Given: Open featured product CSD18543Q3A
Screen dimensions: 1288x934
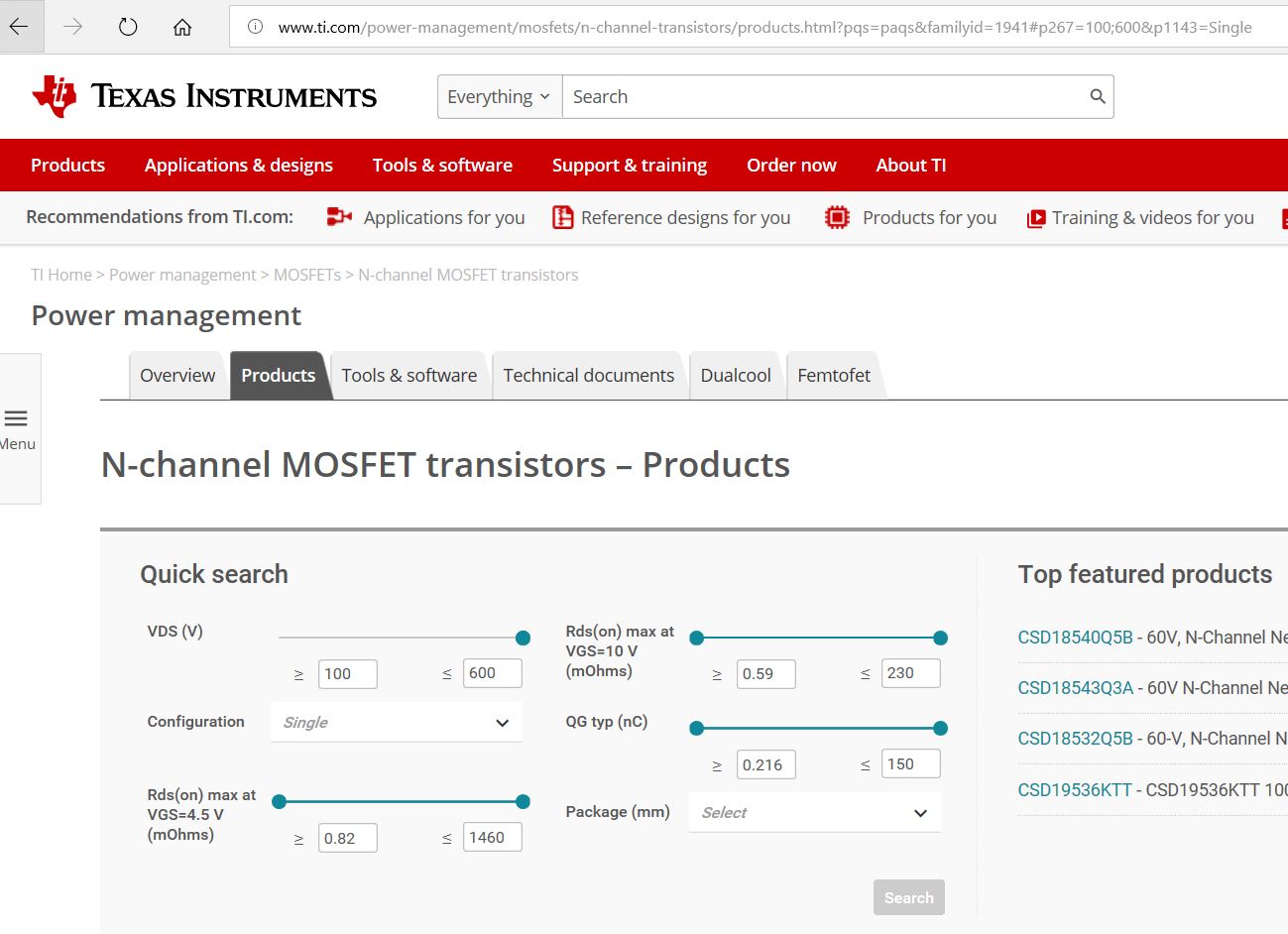Looking at the screenshot, I should pyautogui.click(x=1076, y=688).
